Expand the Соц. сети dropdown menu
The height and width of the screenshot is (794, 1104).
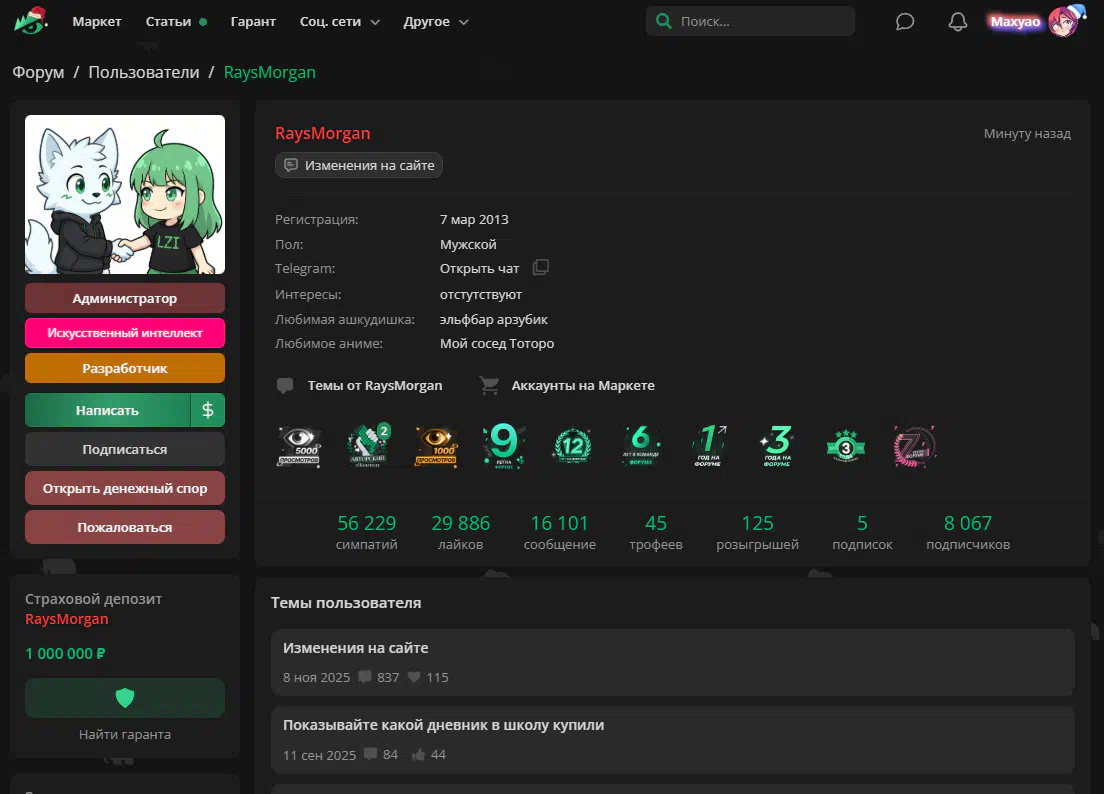[x=340, y=21]
